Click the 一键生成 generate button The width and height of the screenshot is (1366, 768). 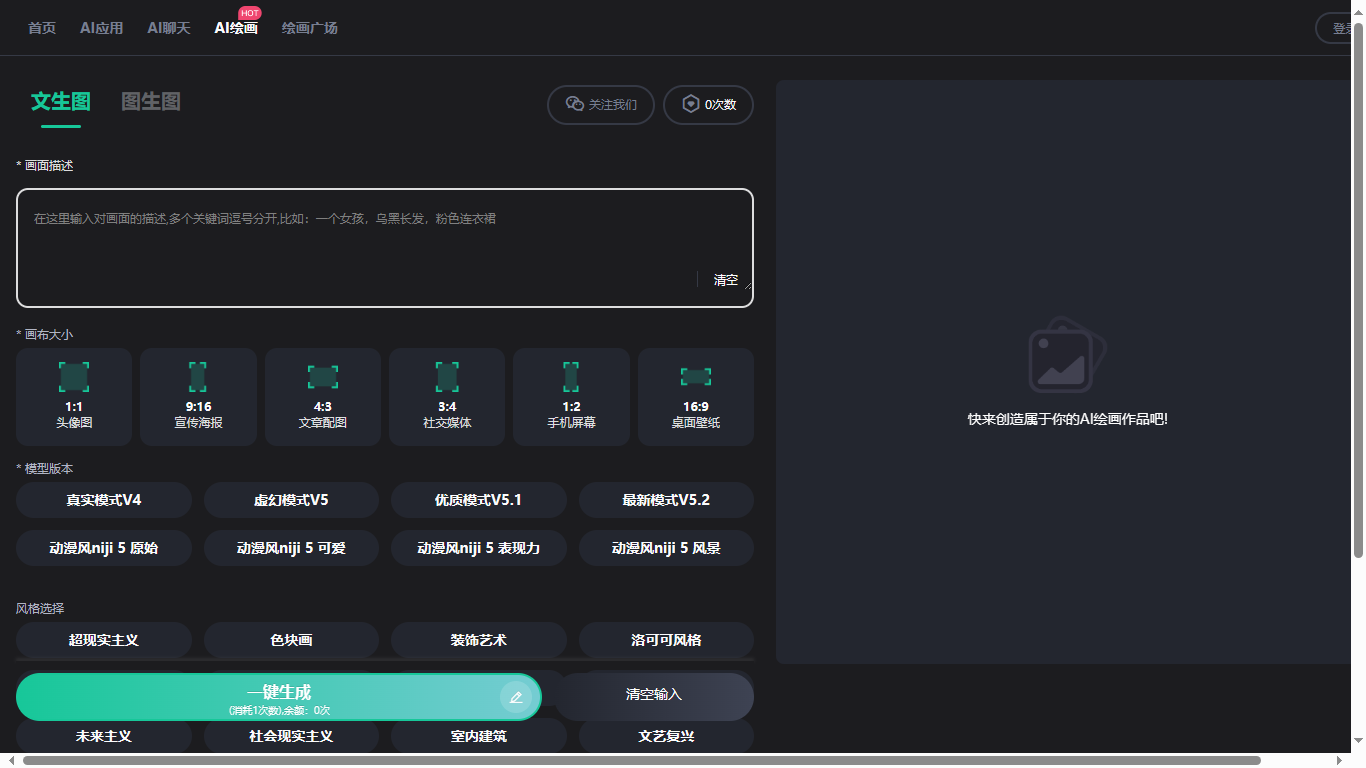279,697
